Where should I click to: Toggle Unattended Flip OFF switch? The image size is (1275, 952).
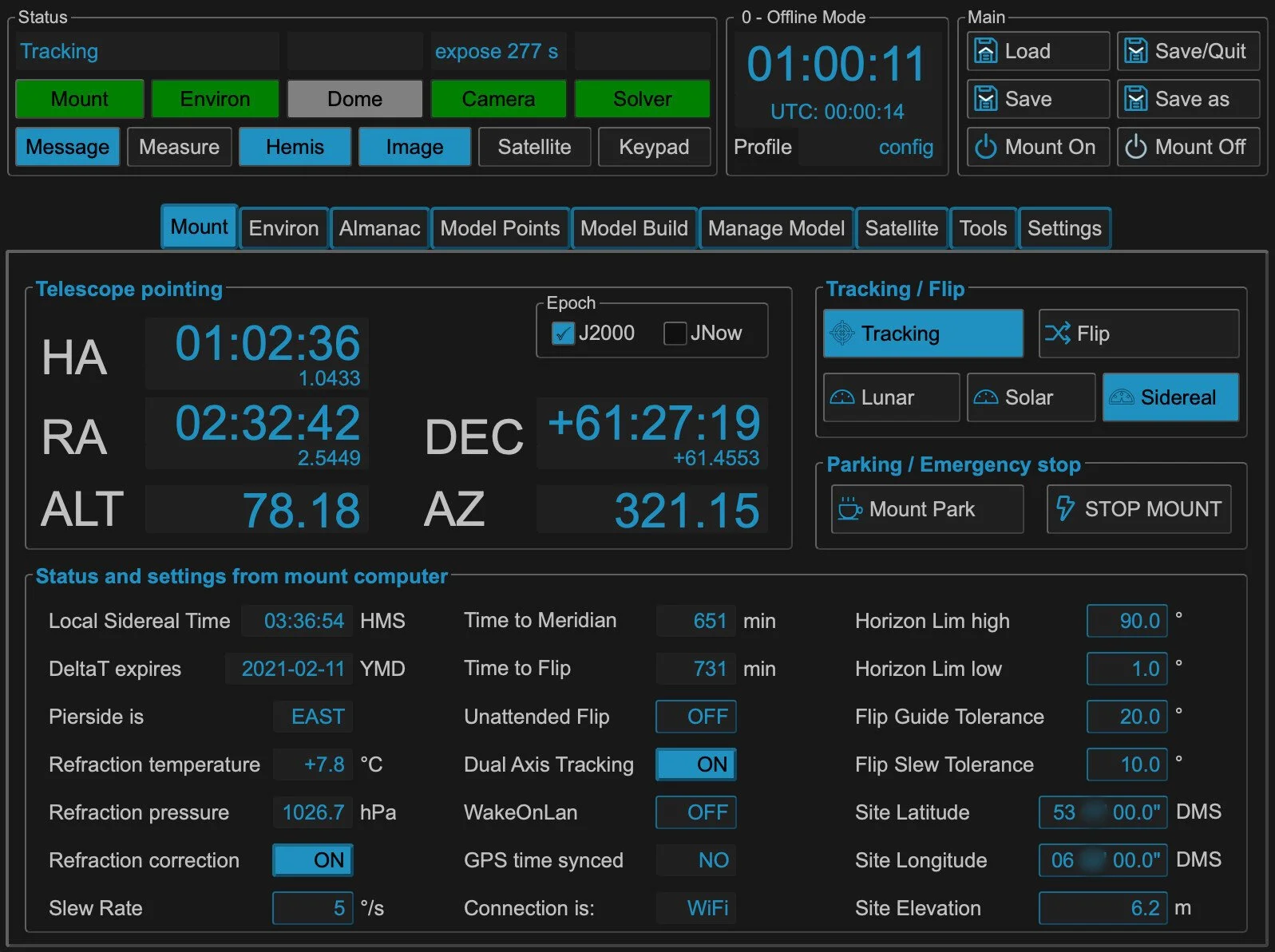pyautogui.click(x=696, y=717)
